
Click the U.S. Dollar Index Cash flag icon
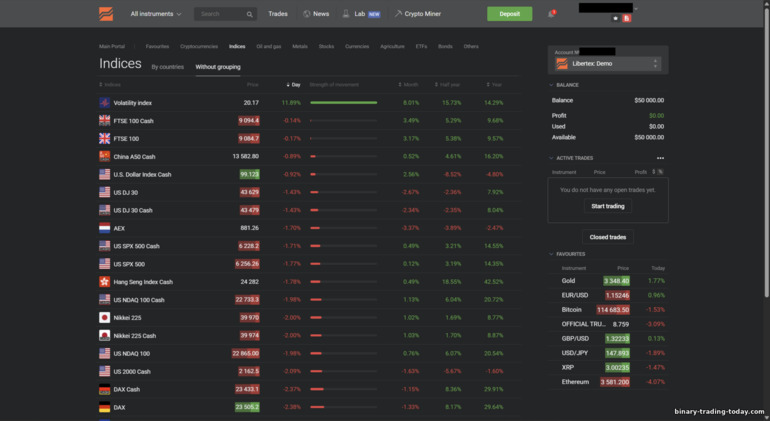pyautogui.click(x=105, y=174)
